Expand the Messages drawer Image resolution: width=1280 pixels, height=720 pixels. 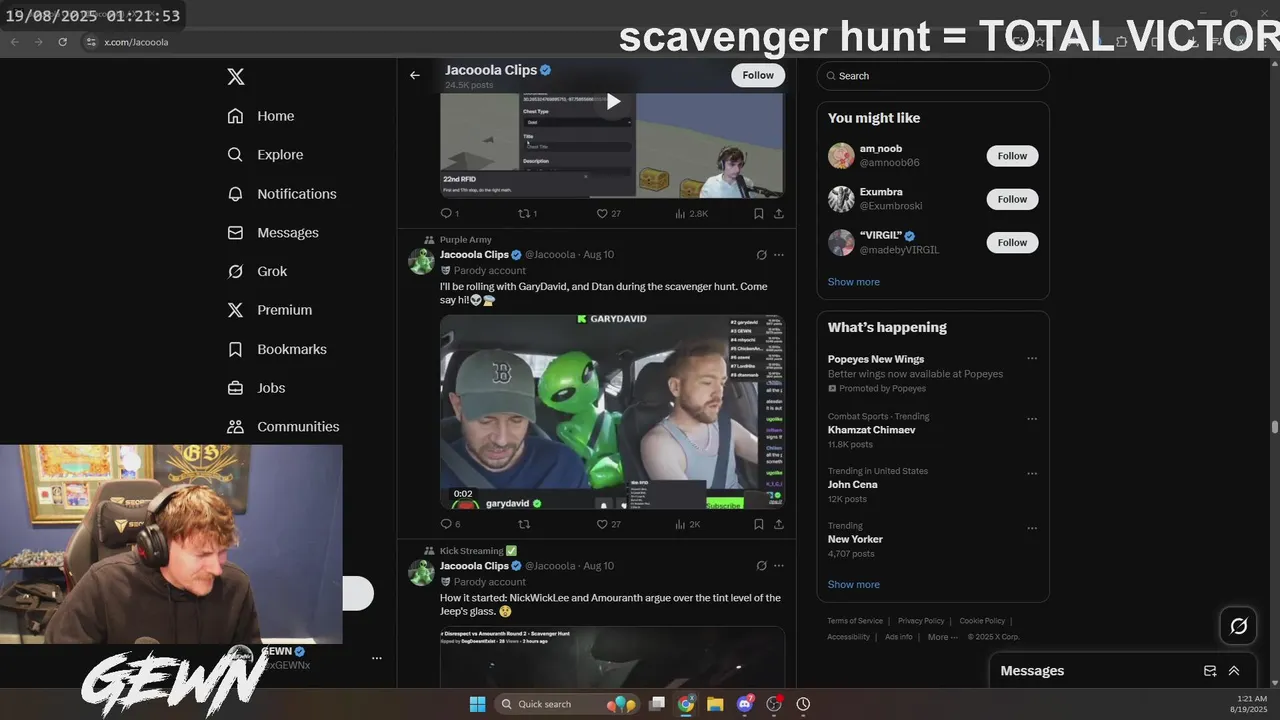(x=1234, y=671)
